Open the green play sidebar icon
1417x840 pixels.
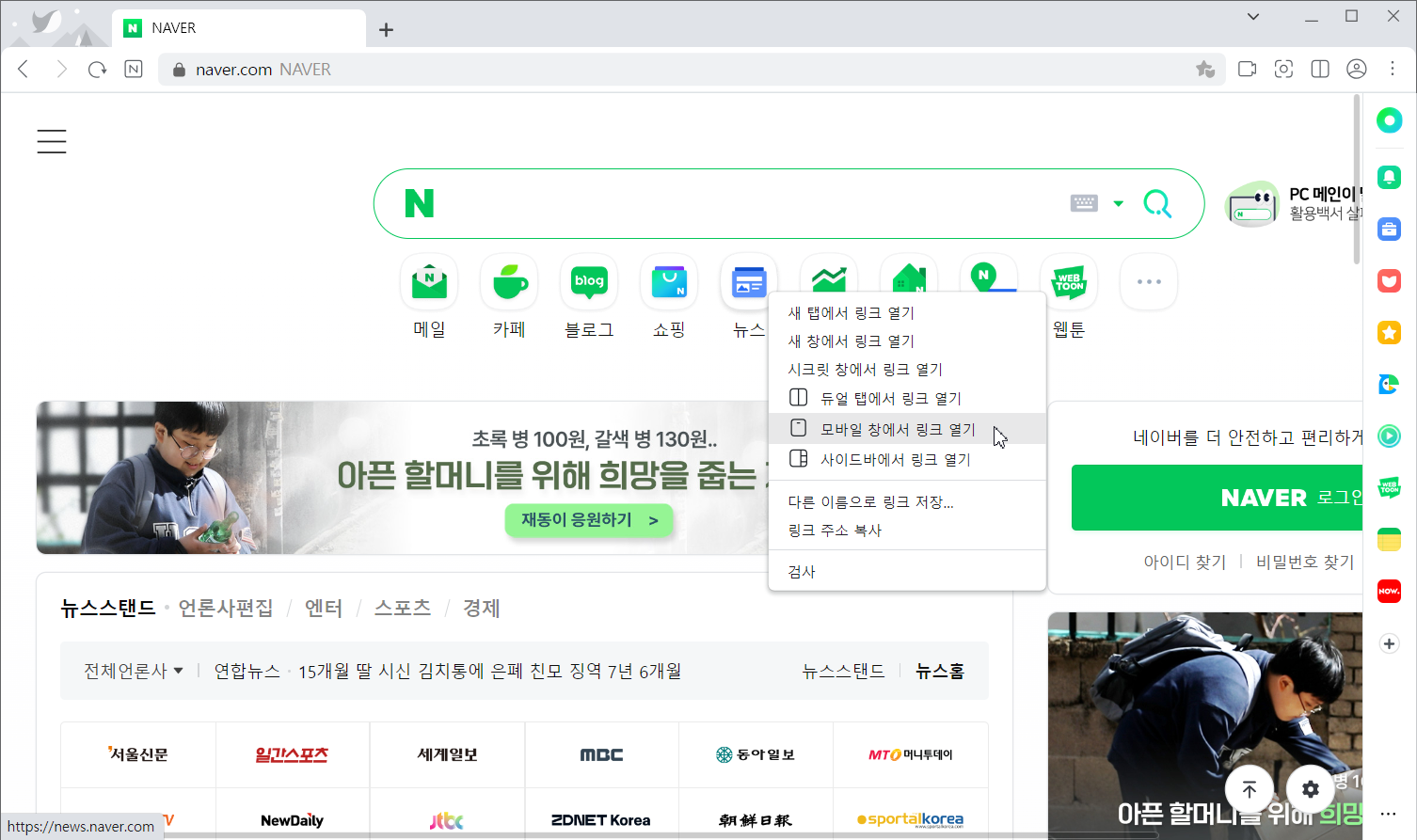coord(1389,436)
